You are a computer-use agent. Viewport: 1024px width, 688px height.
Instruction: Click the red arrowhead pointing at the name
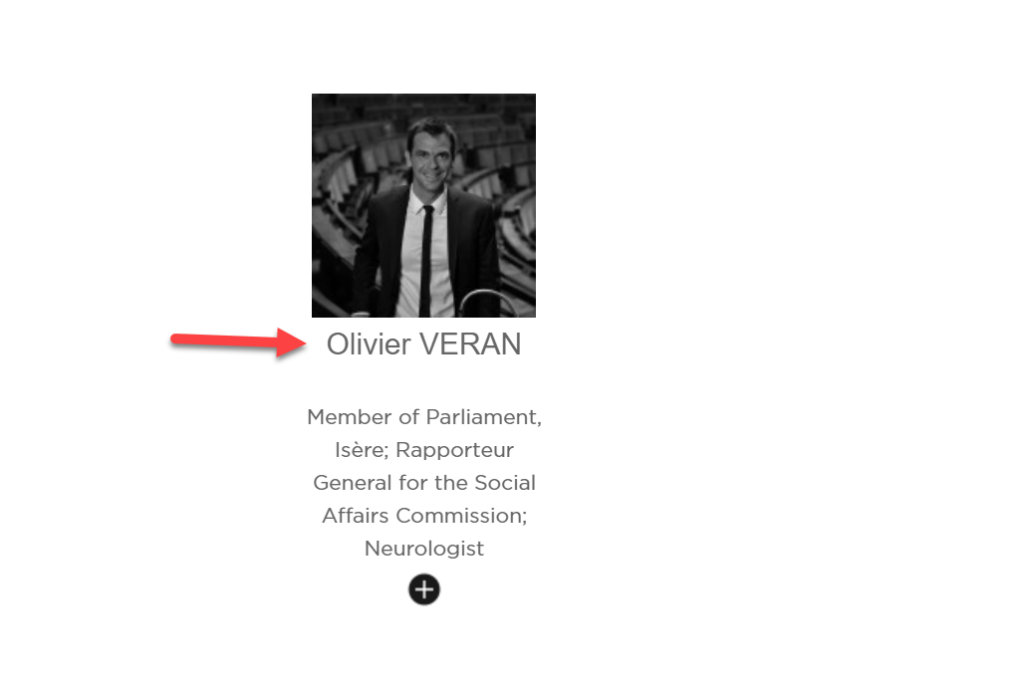point(291,343)
